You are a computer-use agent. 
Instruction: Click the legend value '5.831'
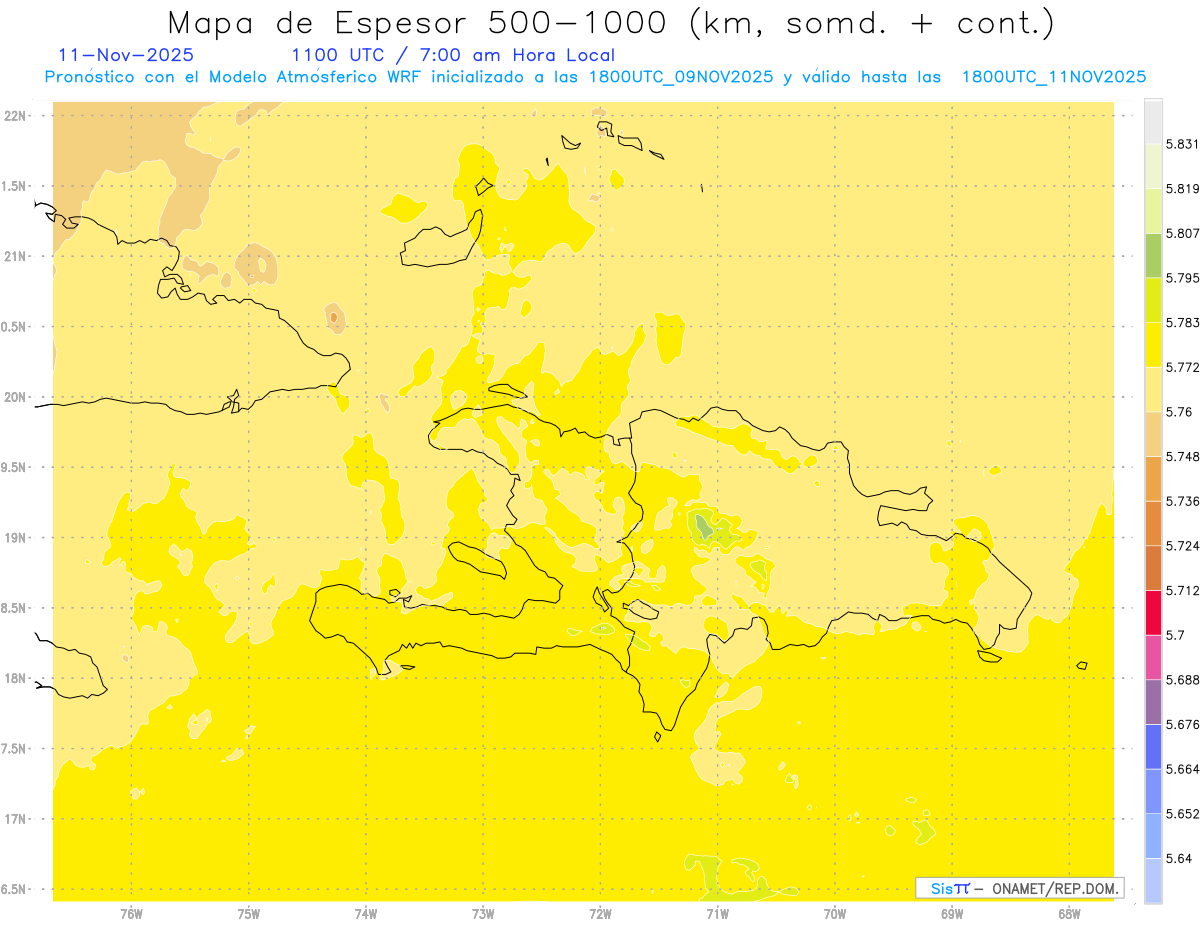[x=1182, y=144]
